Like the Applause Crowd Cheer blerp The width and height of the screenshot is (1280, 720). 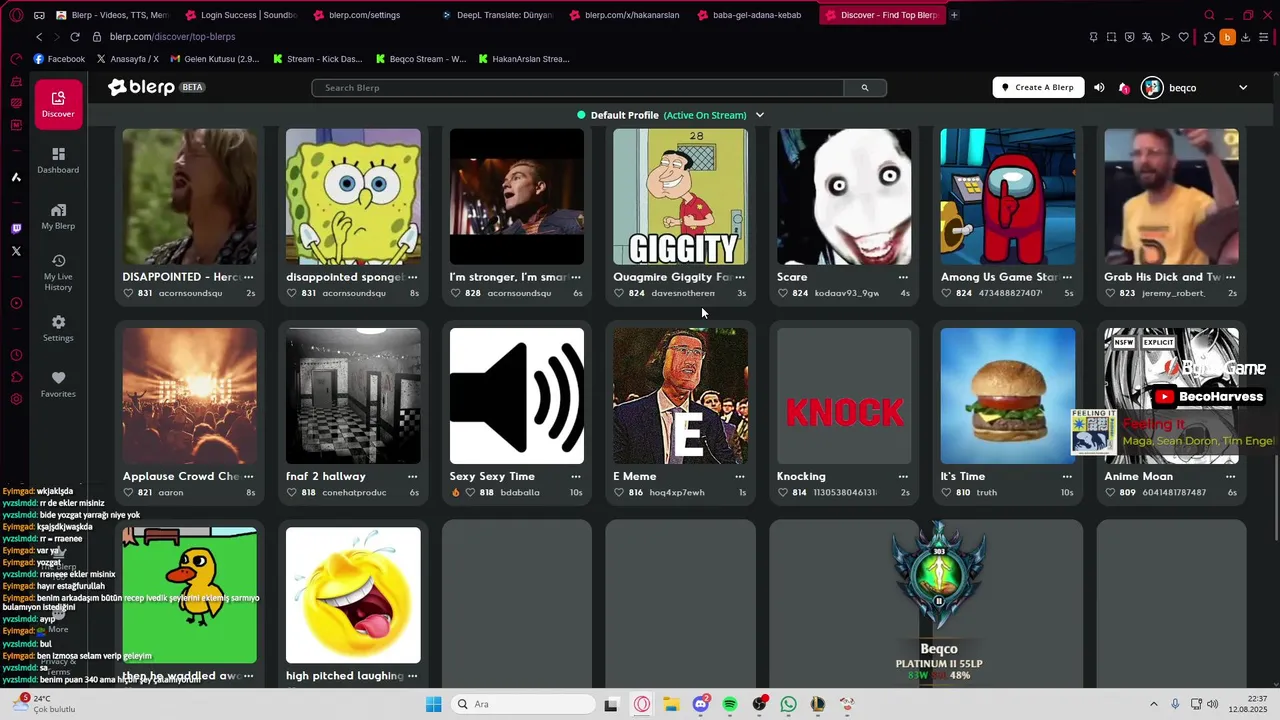tap(129, 492)
